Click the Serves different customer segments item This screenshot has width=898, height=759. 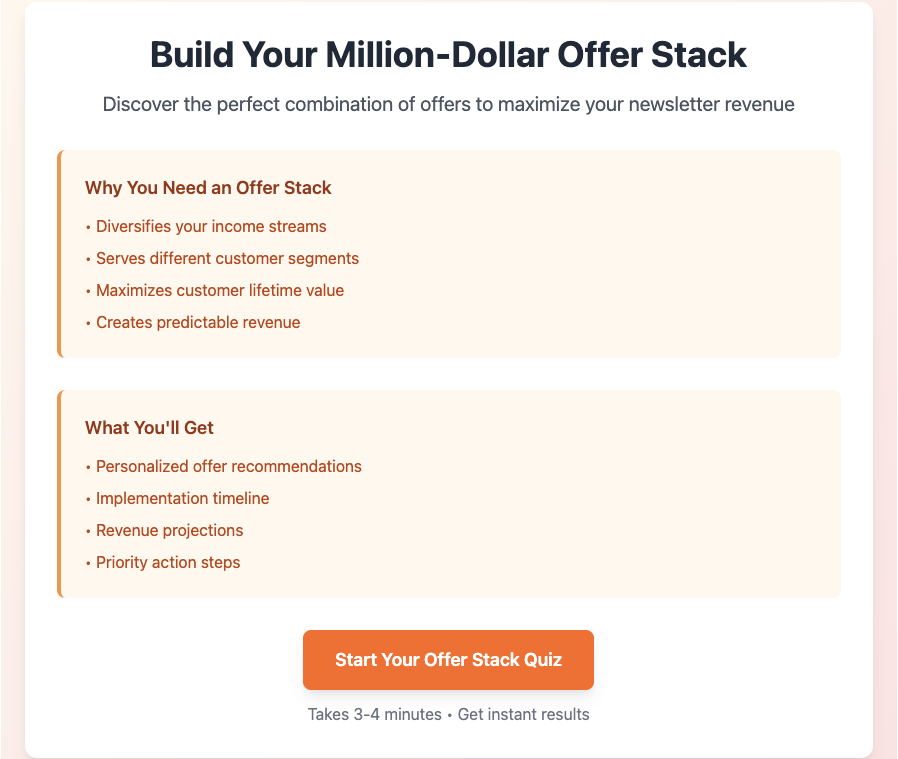click(224, 258)
